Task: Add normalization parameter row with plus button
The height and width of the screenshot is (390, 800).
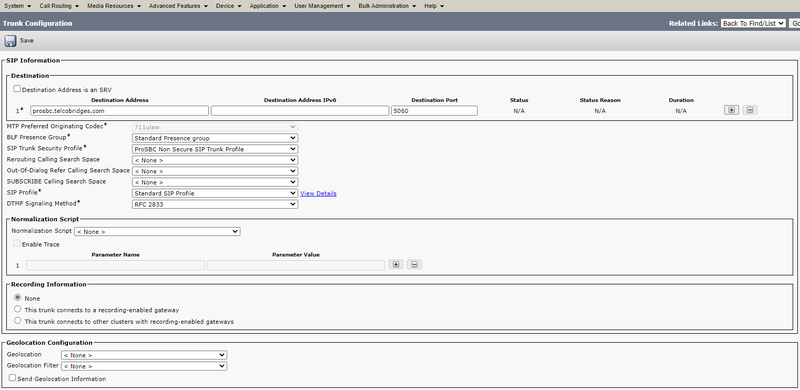Action: (395, 264)
